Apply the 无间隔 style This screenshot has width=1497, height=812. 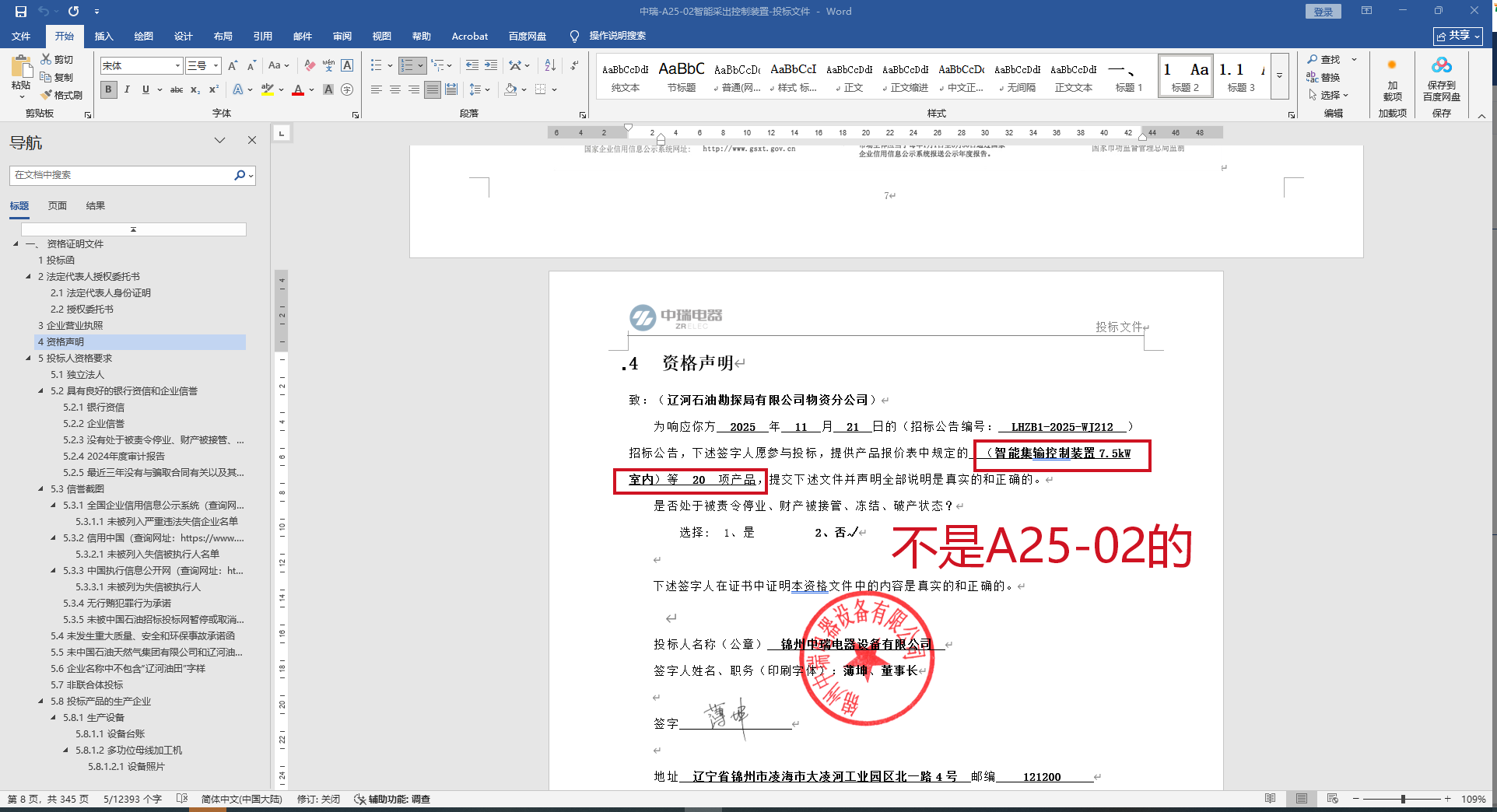1017,76
